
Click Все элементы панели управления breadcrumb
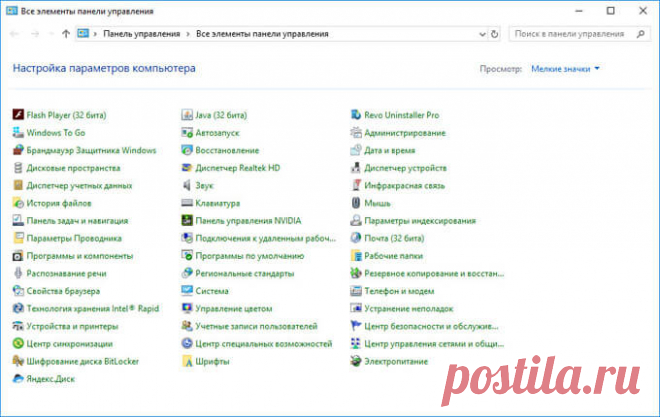tap(262, 34)
